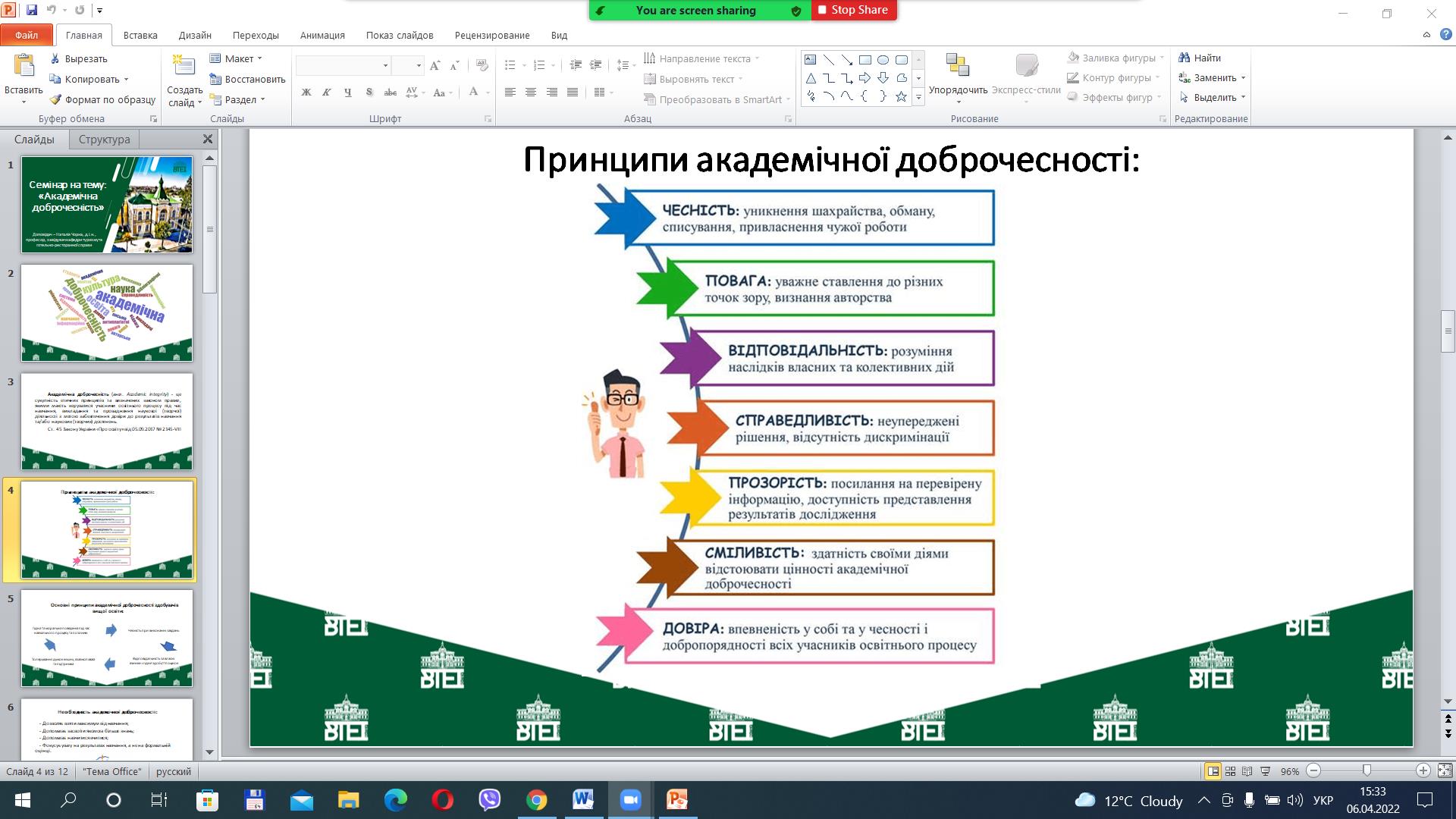This screenshot has height=819, width=1456.
Task: Switch to the Структура outline tab
Action: (104, 140)
